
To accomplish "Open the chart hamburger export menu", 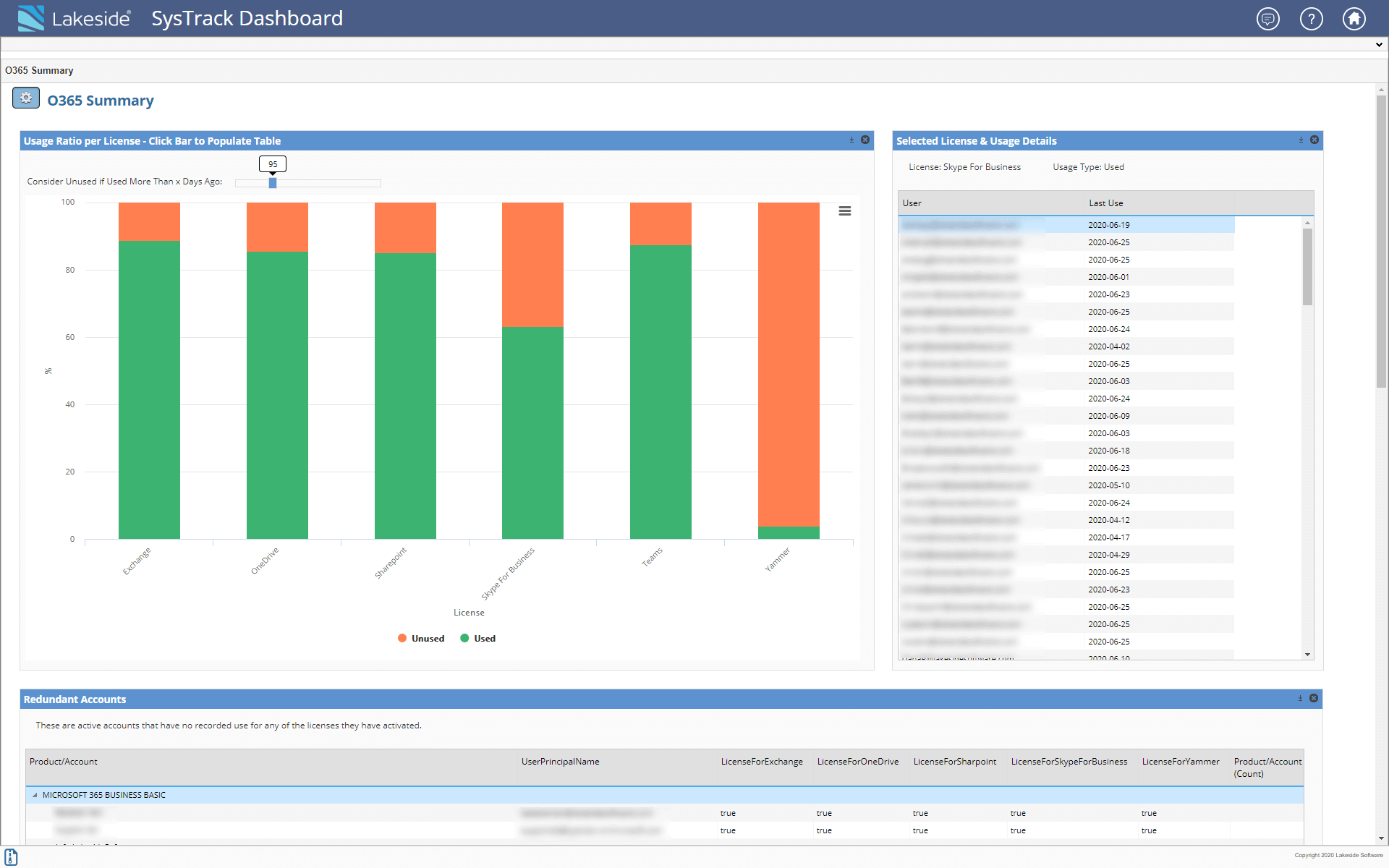I will [x=845, y=210].
